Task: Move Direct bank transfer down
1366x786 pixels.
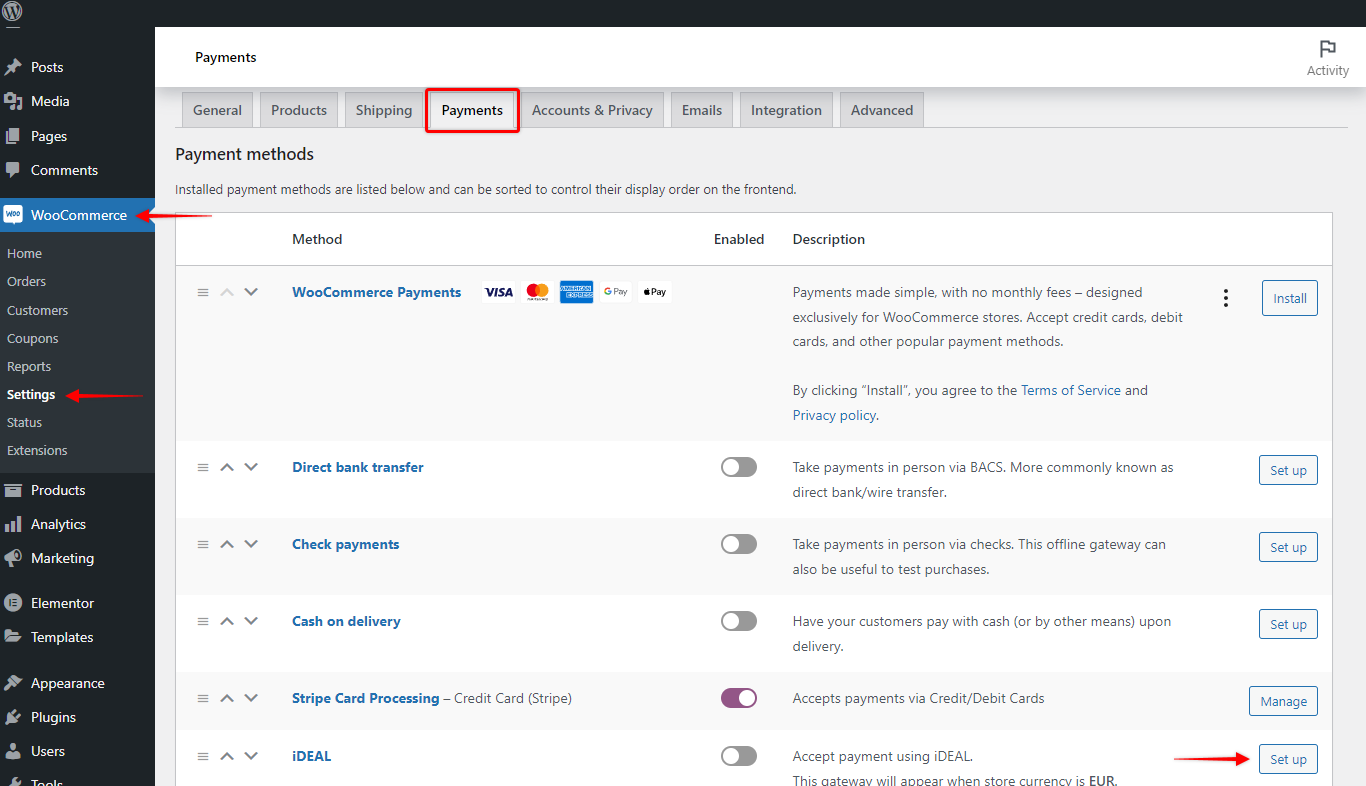Action: (x=251, y=467)
